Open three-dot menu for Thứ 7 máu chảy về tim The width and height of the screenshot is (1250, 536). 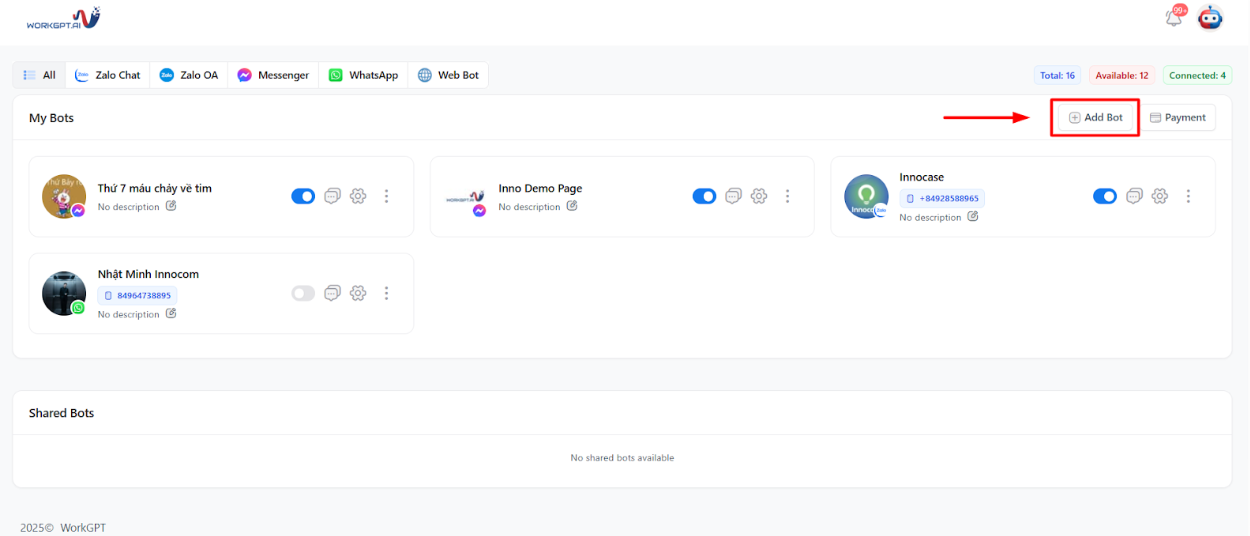pos(386,196)
